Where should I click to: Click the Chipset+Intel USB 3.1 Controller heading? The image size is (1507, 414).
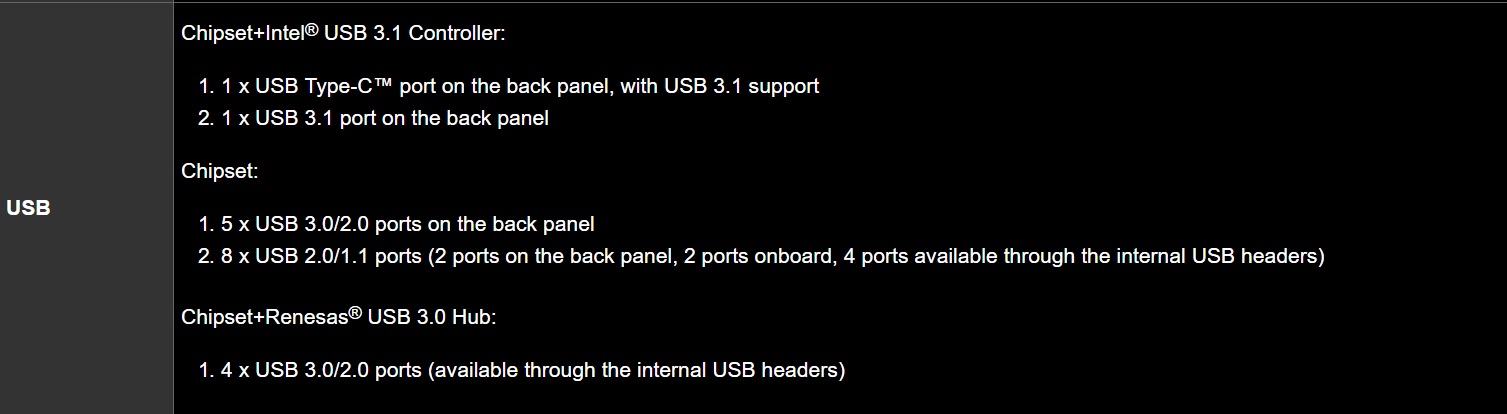[x=343, y=33]
